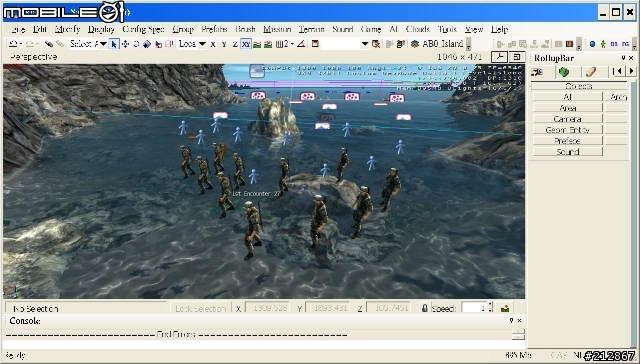The width and height of the screenshot is (640, 364).
Task: Click the Link objects icon
Action: pyautogui.click(x=49, y=44)
